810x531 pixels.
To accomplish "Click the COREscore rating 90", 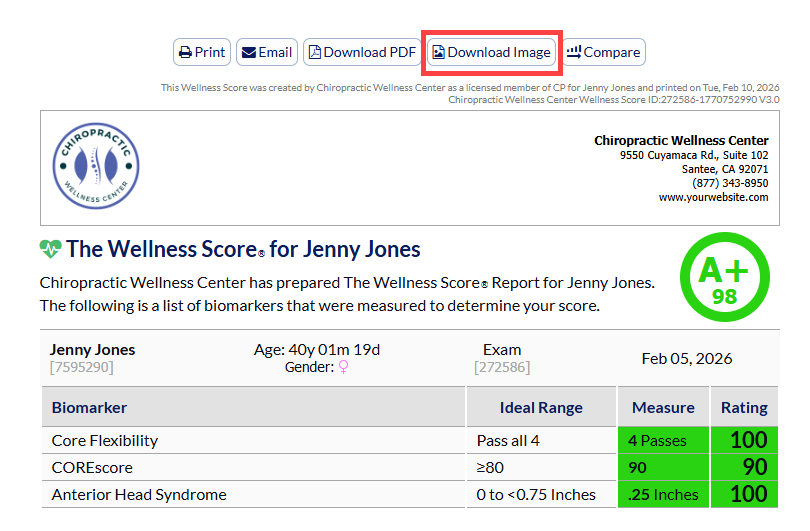I will tap(744, 467).
